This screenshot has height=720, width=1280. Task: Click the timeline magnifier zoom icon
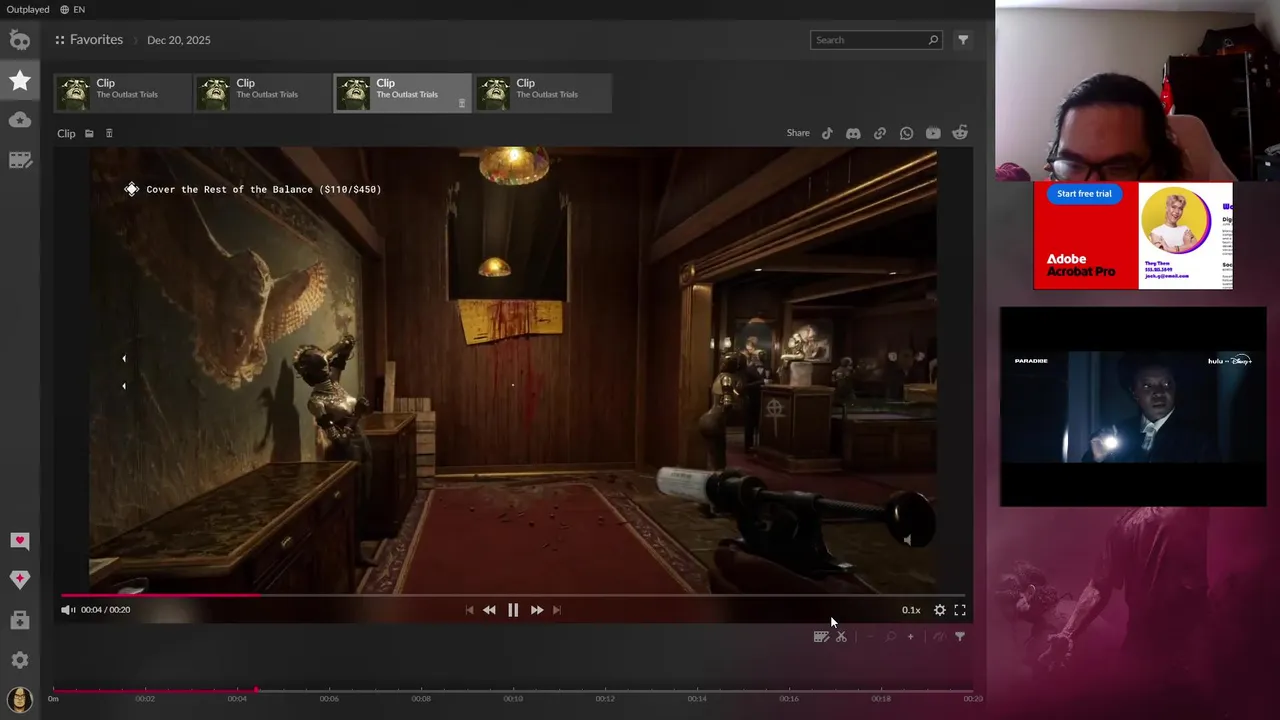tap(890, 636)
